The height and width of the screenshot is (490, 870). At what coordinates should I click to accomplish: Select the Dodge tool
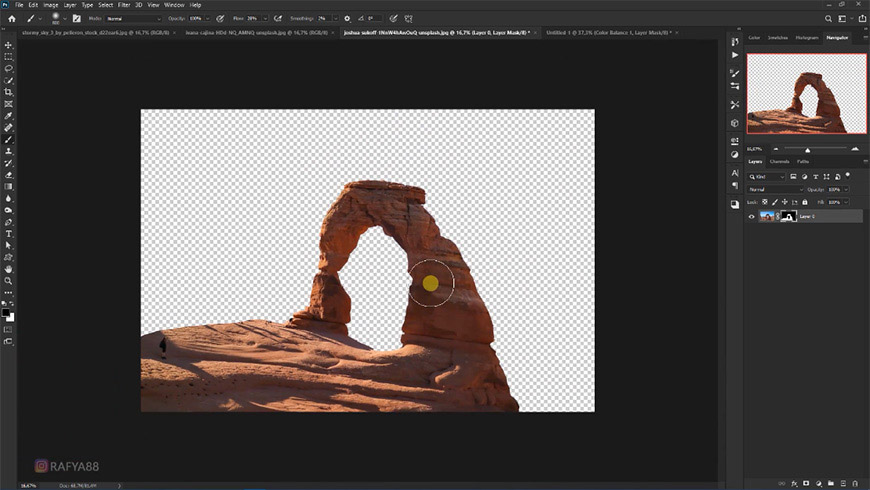8,210
